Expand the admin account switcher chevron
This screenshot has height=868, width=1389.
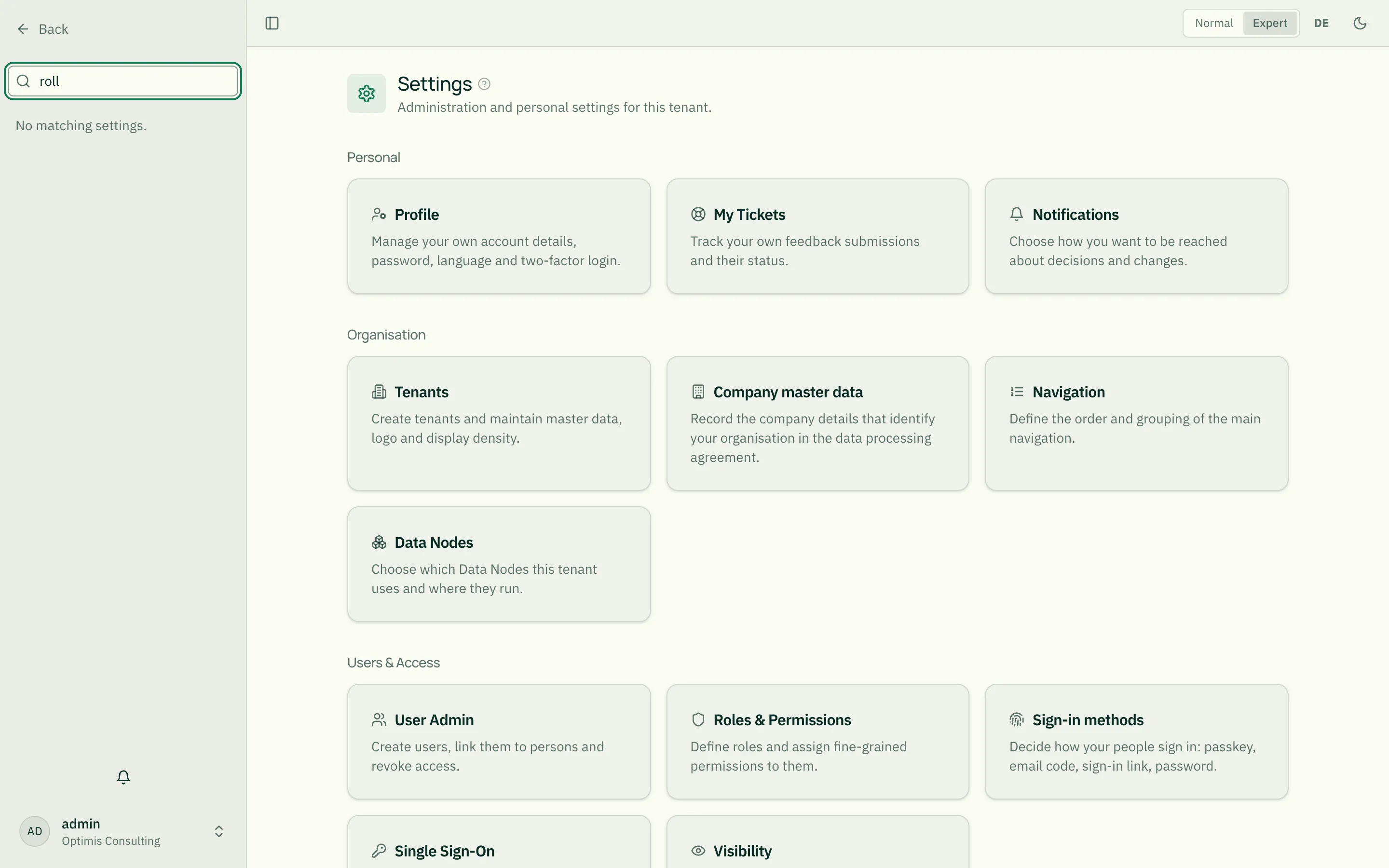pos(218,832)
